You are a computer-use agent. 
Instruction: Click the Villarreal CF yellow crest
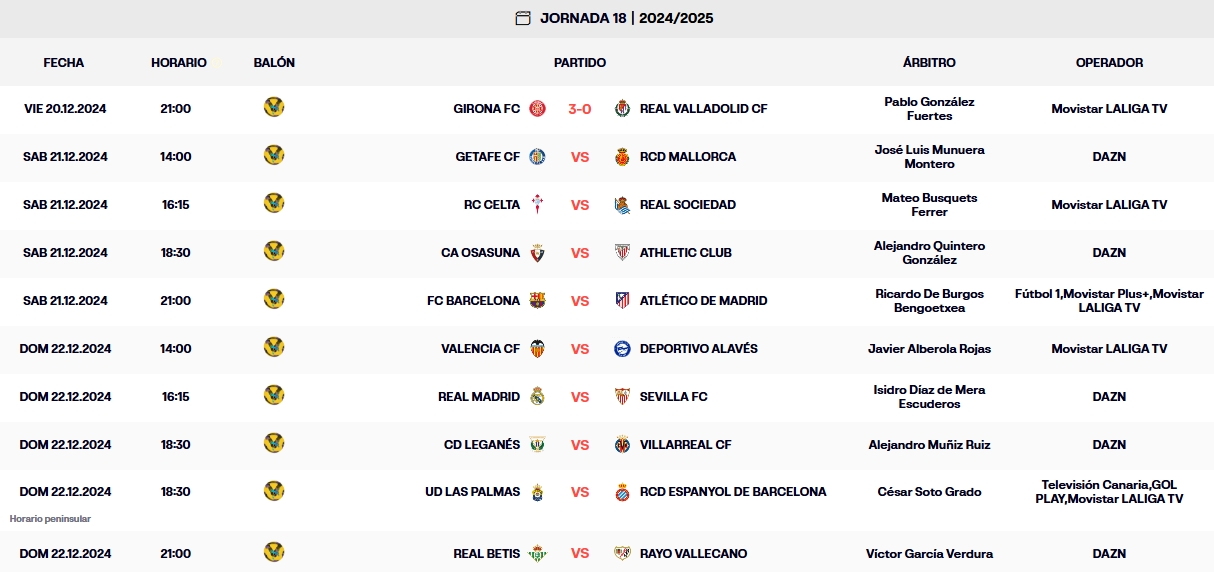point(622,444)
